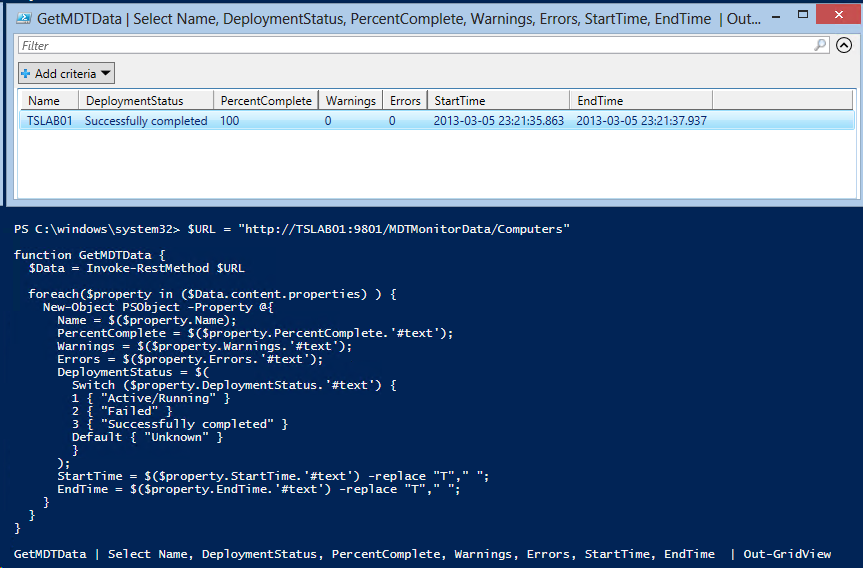Click the StartTime value 23:21:35.863
The width and height of the screenshot is (863, 568).
click(498, 121)
